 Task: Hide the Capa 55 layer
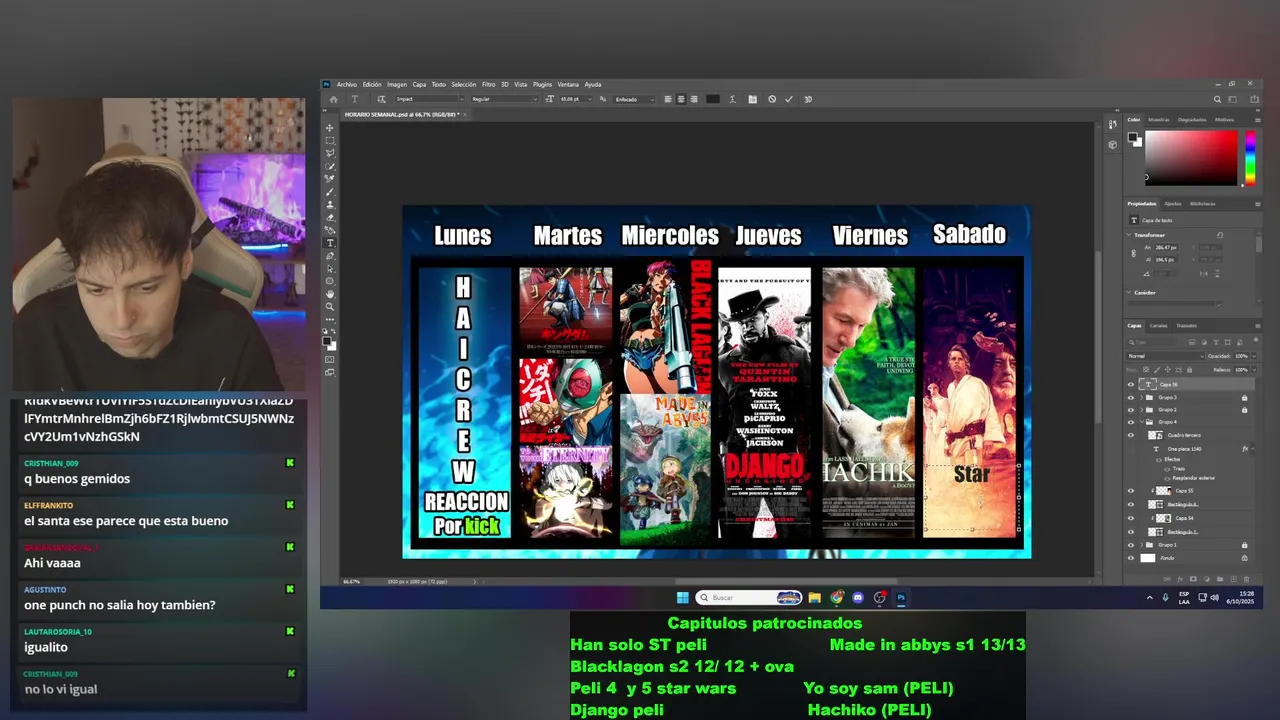1131,491
